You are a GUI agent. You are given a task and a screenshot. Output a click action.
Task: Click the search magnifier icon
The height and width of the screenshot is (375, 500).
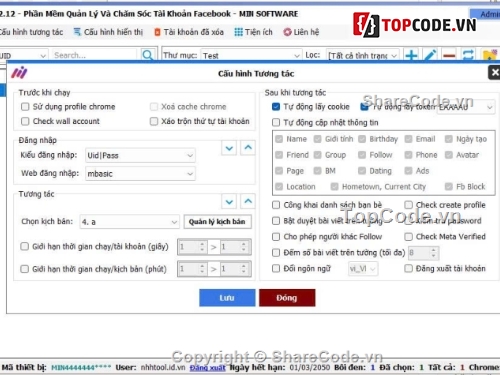tap(147, 55)
